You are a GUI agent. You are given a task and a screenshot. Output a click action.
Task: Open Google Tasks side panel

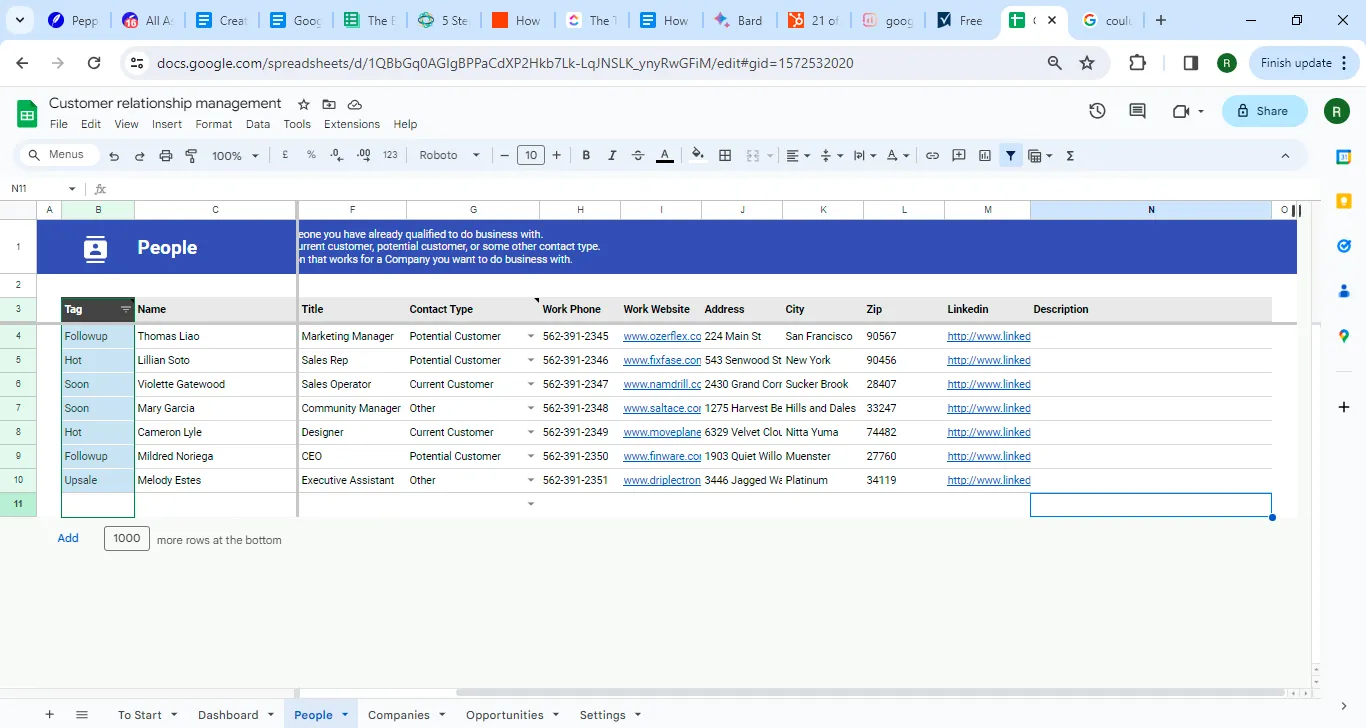point(1344,246)
